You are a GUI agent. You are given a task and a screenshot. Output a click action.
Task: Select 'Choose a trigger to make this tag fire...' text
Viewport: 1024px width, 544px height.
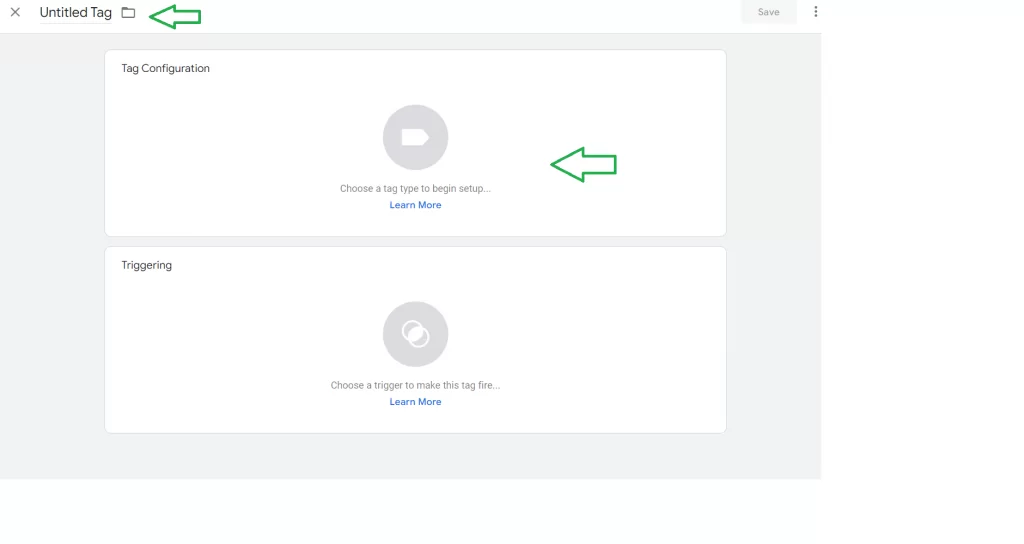click(x=415, y=385)
